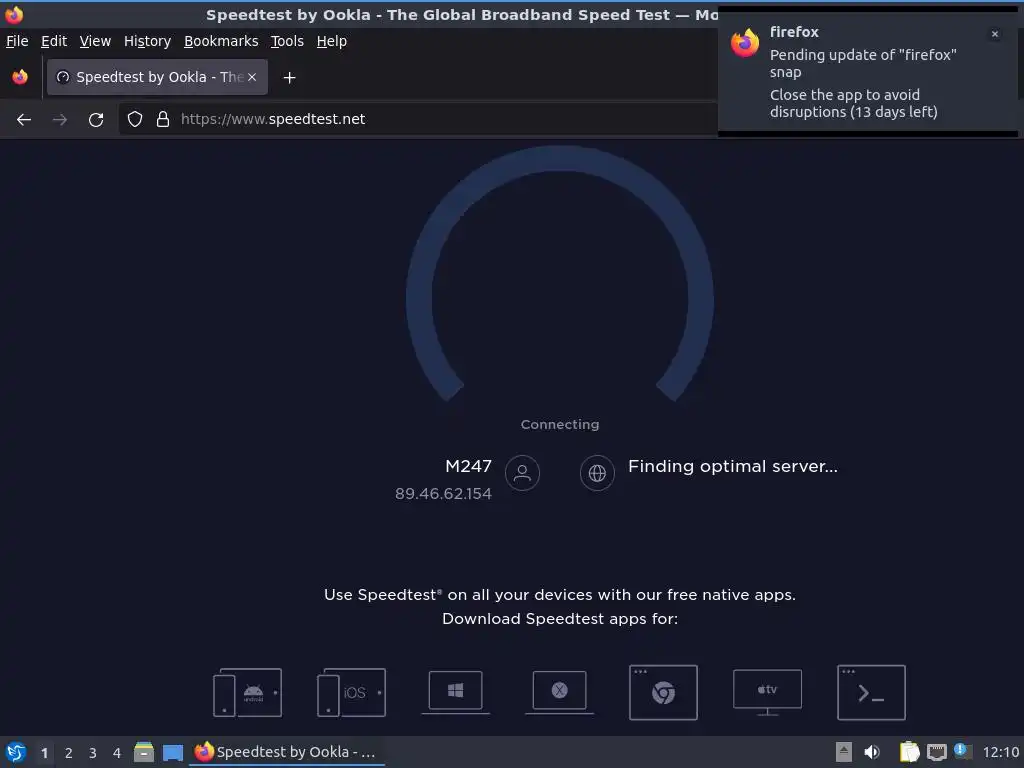Image resolution: width=1024 pixels, height=768 pixels.
Task: Open the macOS app download icon
Action: [560, 692]
